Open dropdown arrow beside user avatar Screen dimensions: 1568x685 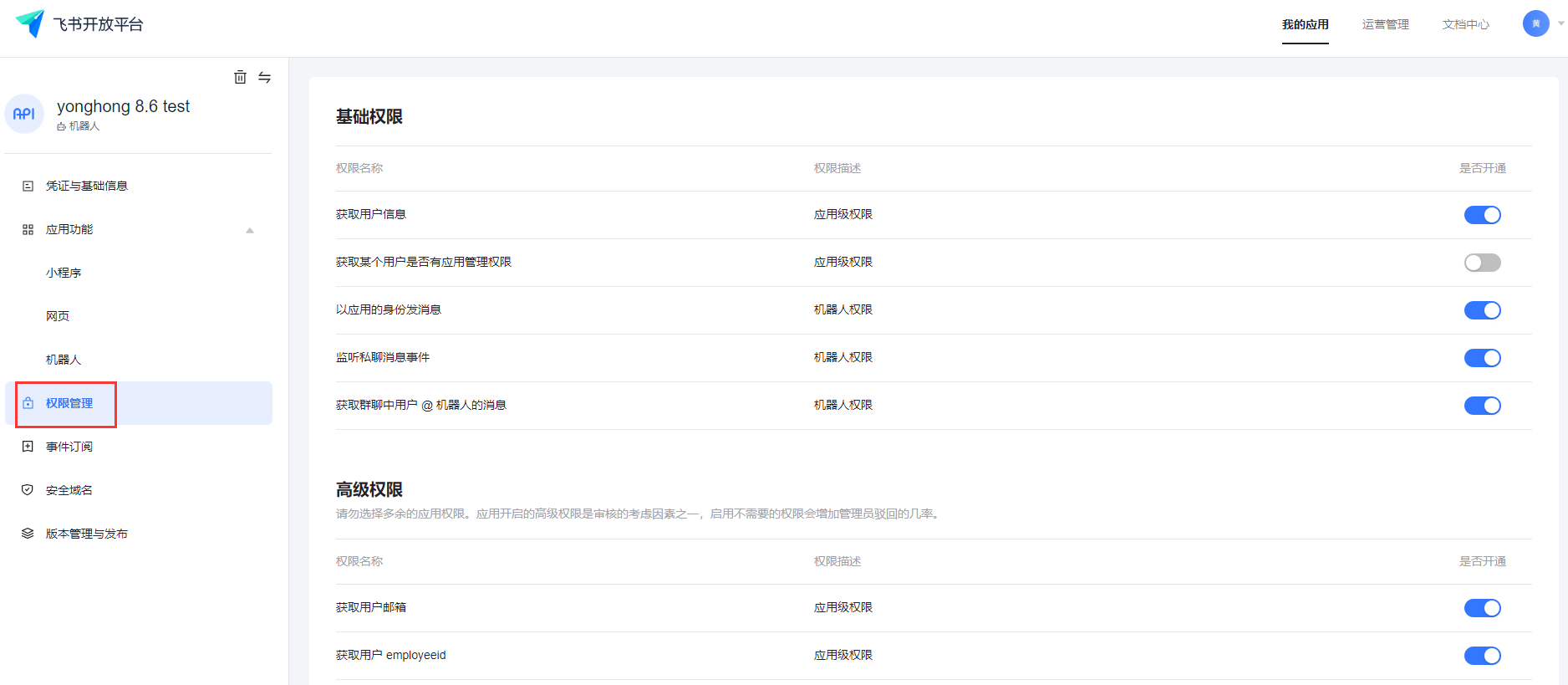[1560, 23]
